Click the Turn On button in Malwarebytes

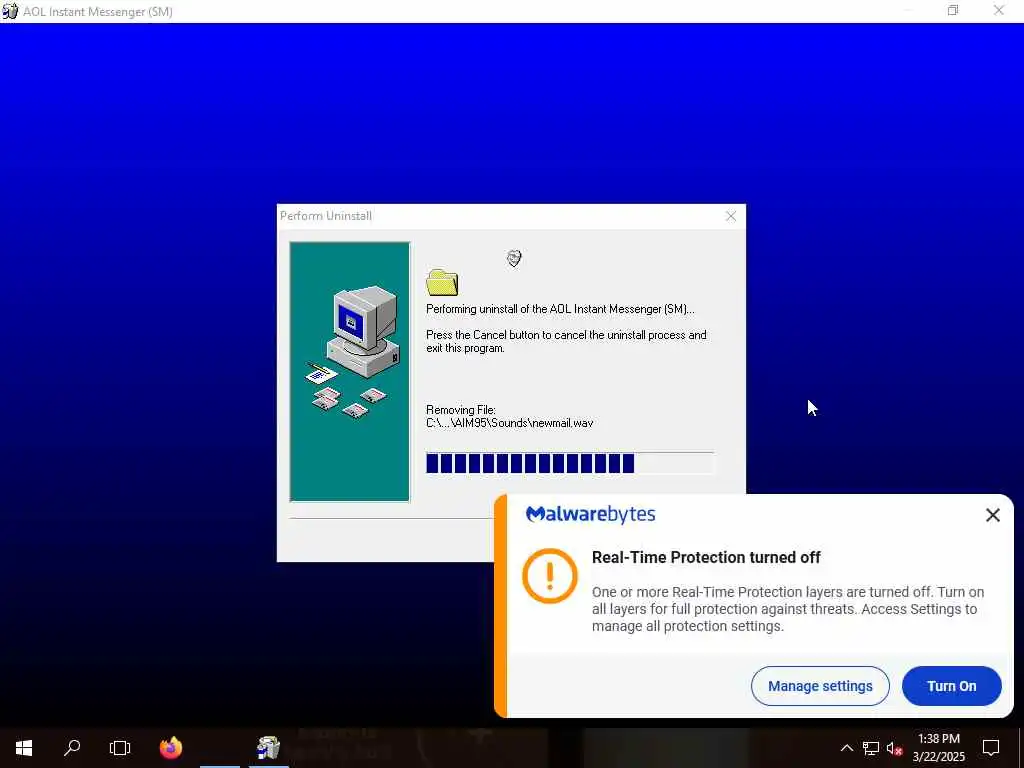point(952,686)
